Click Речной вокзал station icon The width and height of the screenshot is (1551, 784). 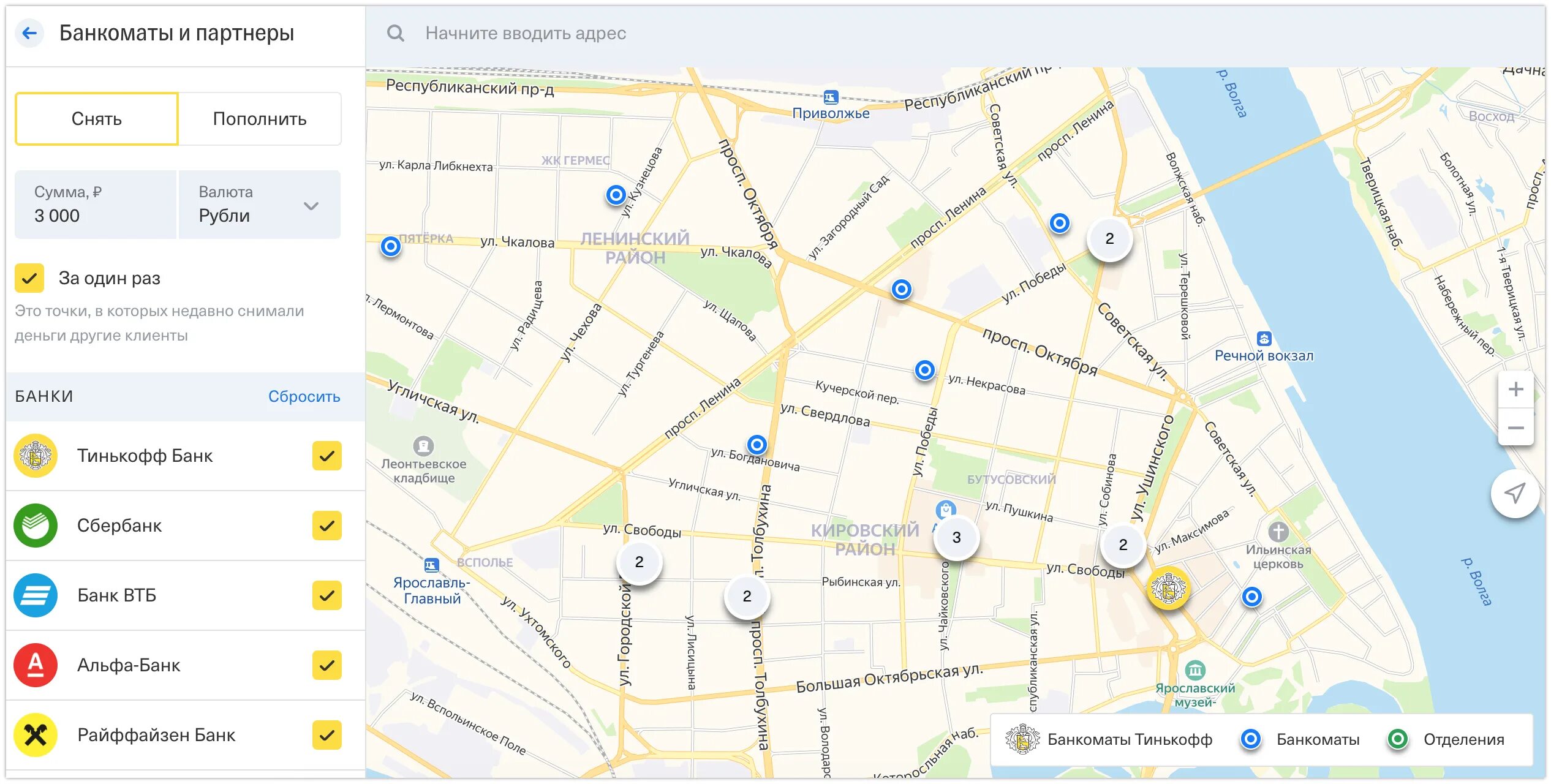(x=1264, y=339)
